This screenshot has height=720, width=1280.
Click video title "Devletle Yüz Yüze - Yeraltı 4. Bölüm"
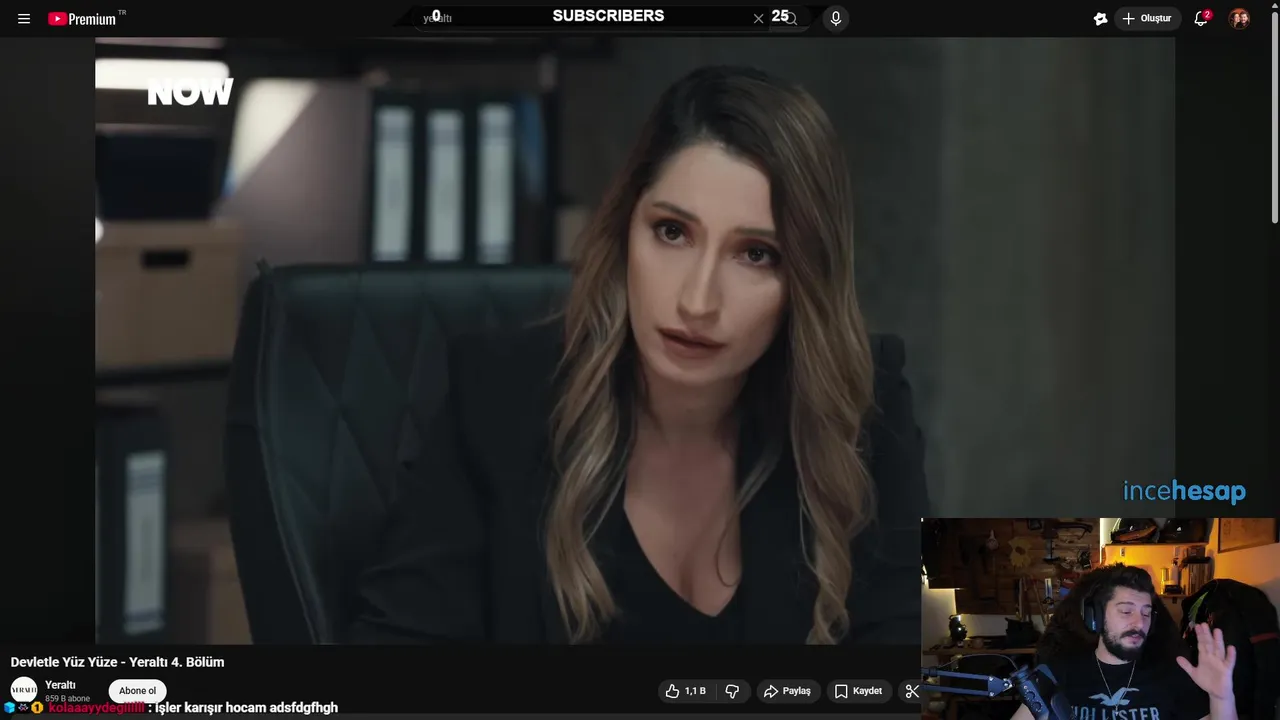click(x=117, y=662)
